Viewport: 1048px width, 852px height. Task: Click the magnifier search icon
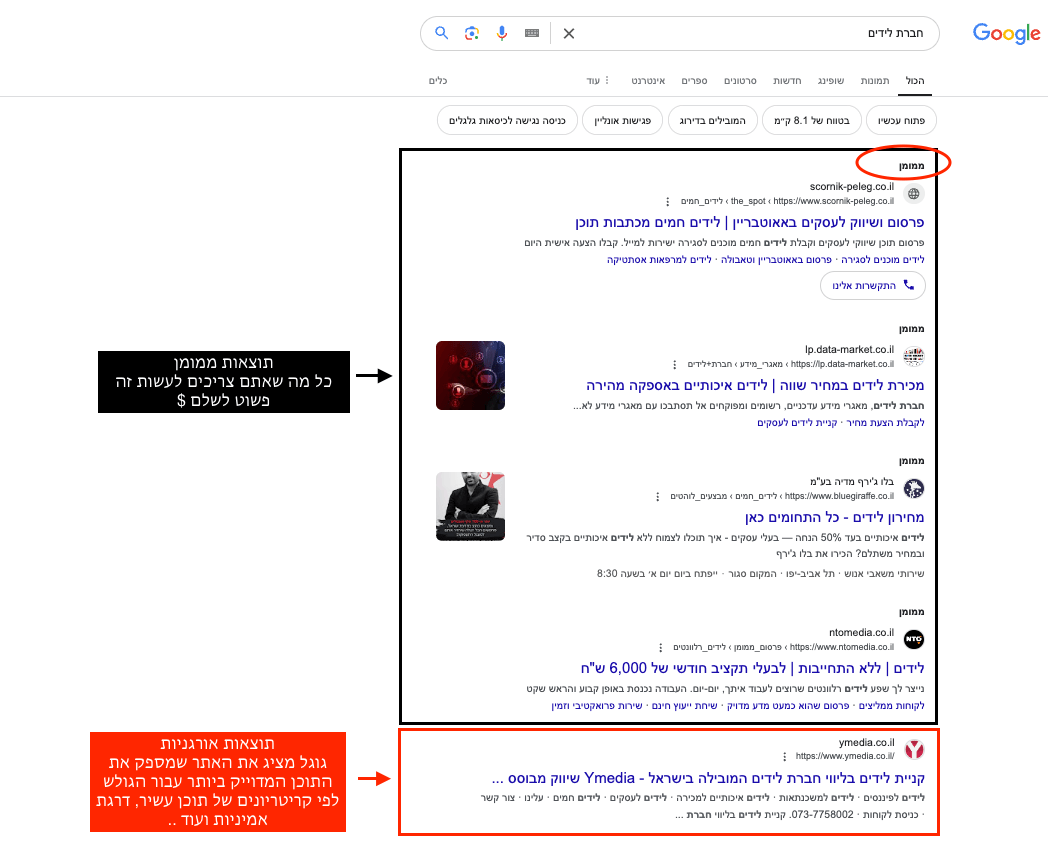[441, 33]
